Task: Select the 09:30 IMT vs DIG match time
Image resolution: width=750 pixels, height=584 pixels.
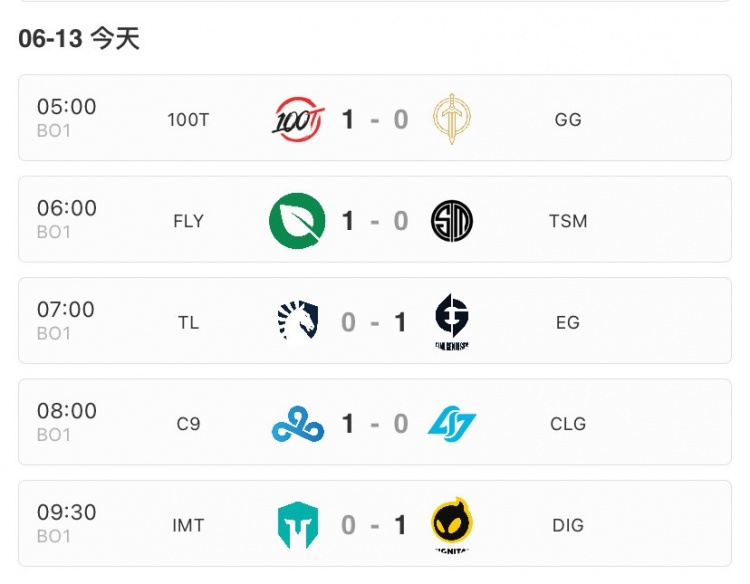Action: pyautogui.click(x=66, y=513)
